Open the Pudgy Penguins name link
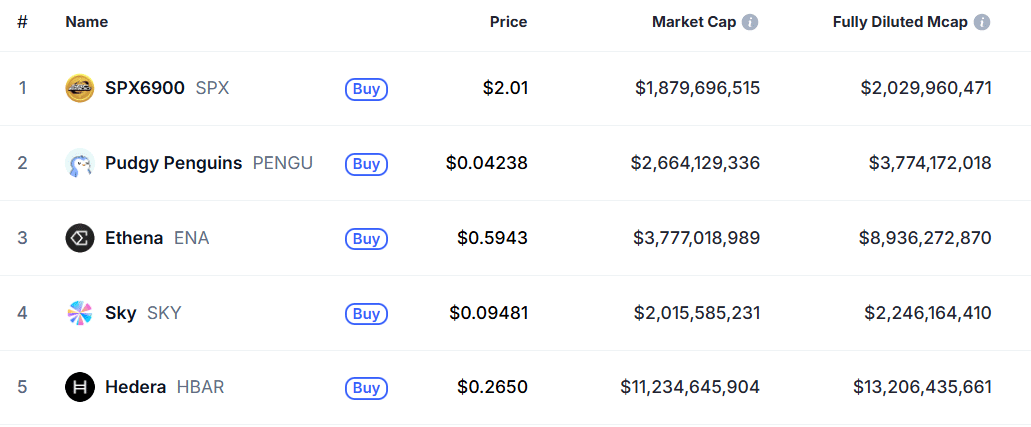The height and width of the screenshot is (427, 1031). click(174, 163)
